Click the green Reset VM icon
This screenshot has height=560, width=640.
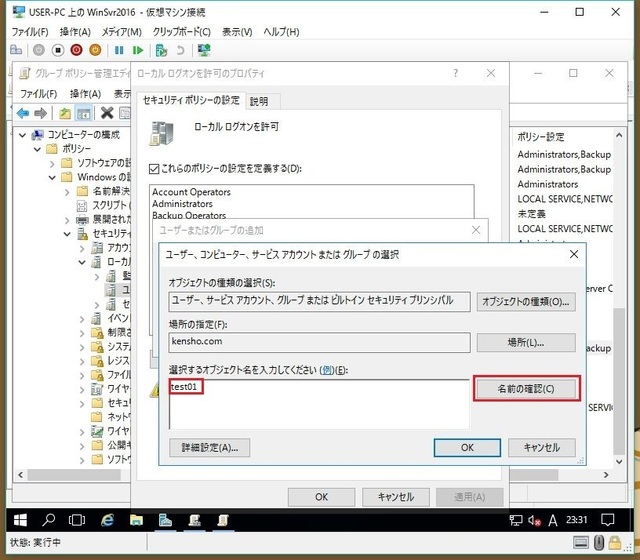click(x=139, y=49)
